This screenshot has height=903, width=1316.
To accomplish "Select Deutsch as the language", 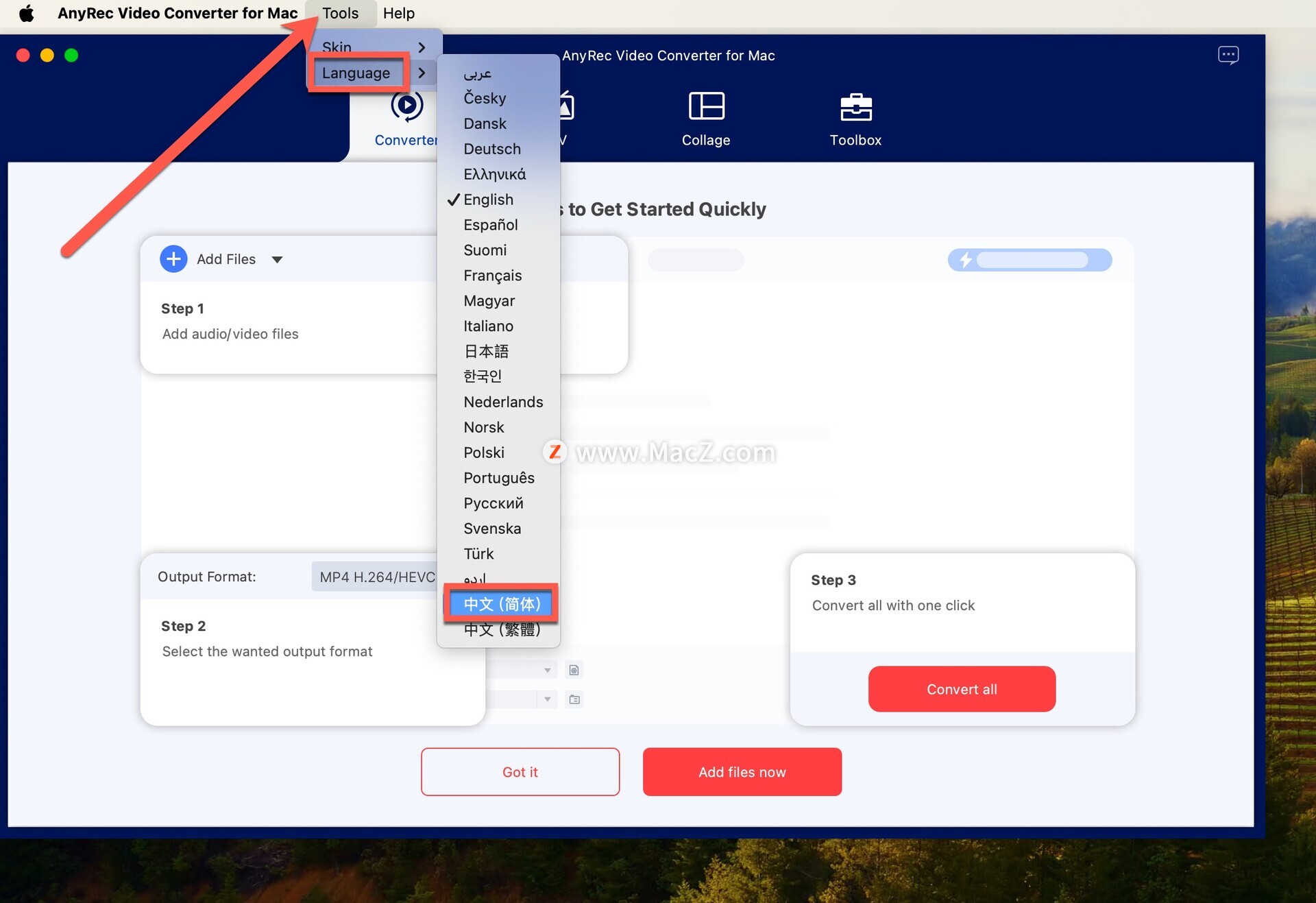I will pos(499,149).
